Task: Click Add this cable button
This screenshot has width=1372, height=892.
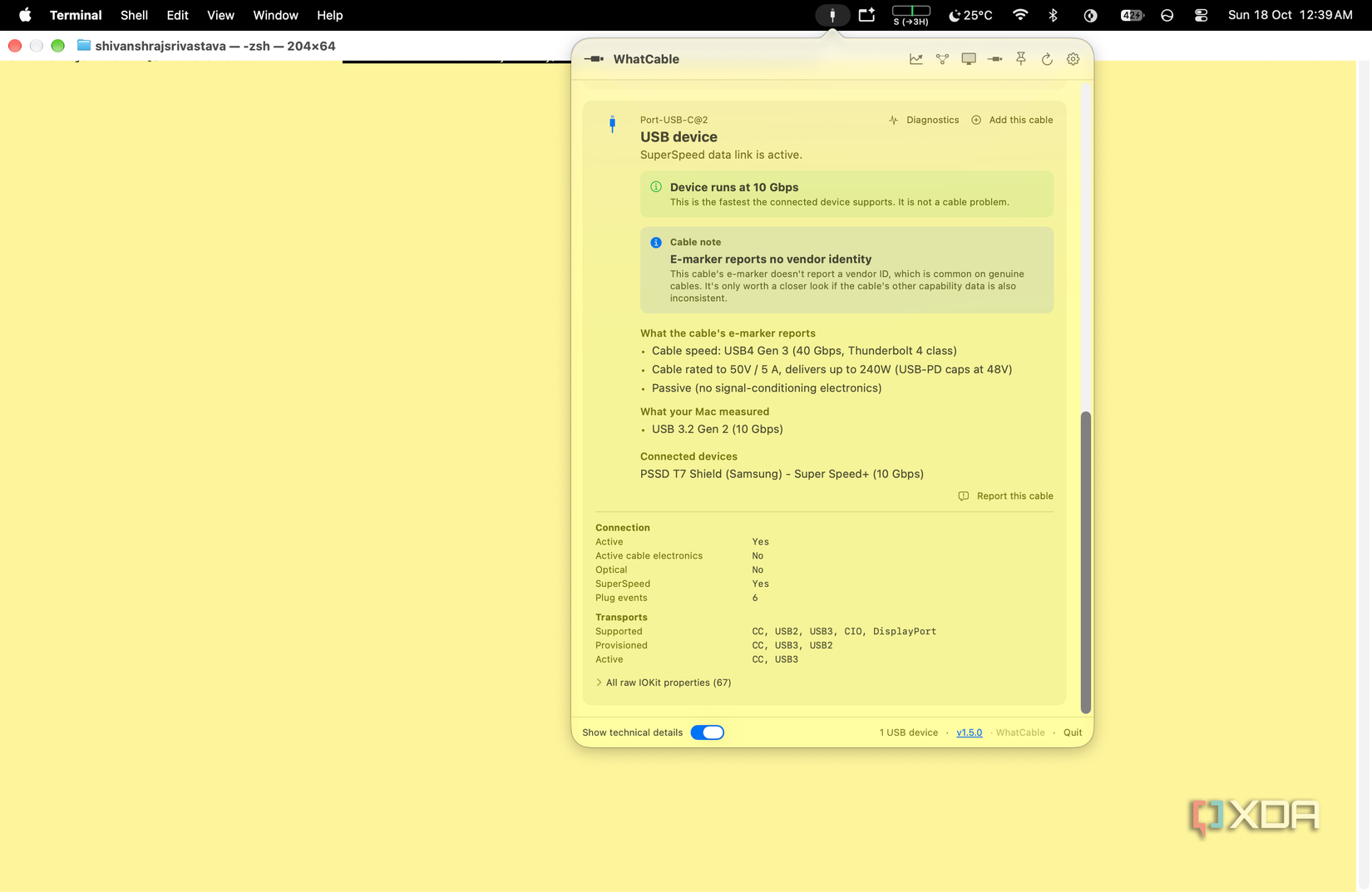Action: [x=1012, y=120]
